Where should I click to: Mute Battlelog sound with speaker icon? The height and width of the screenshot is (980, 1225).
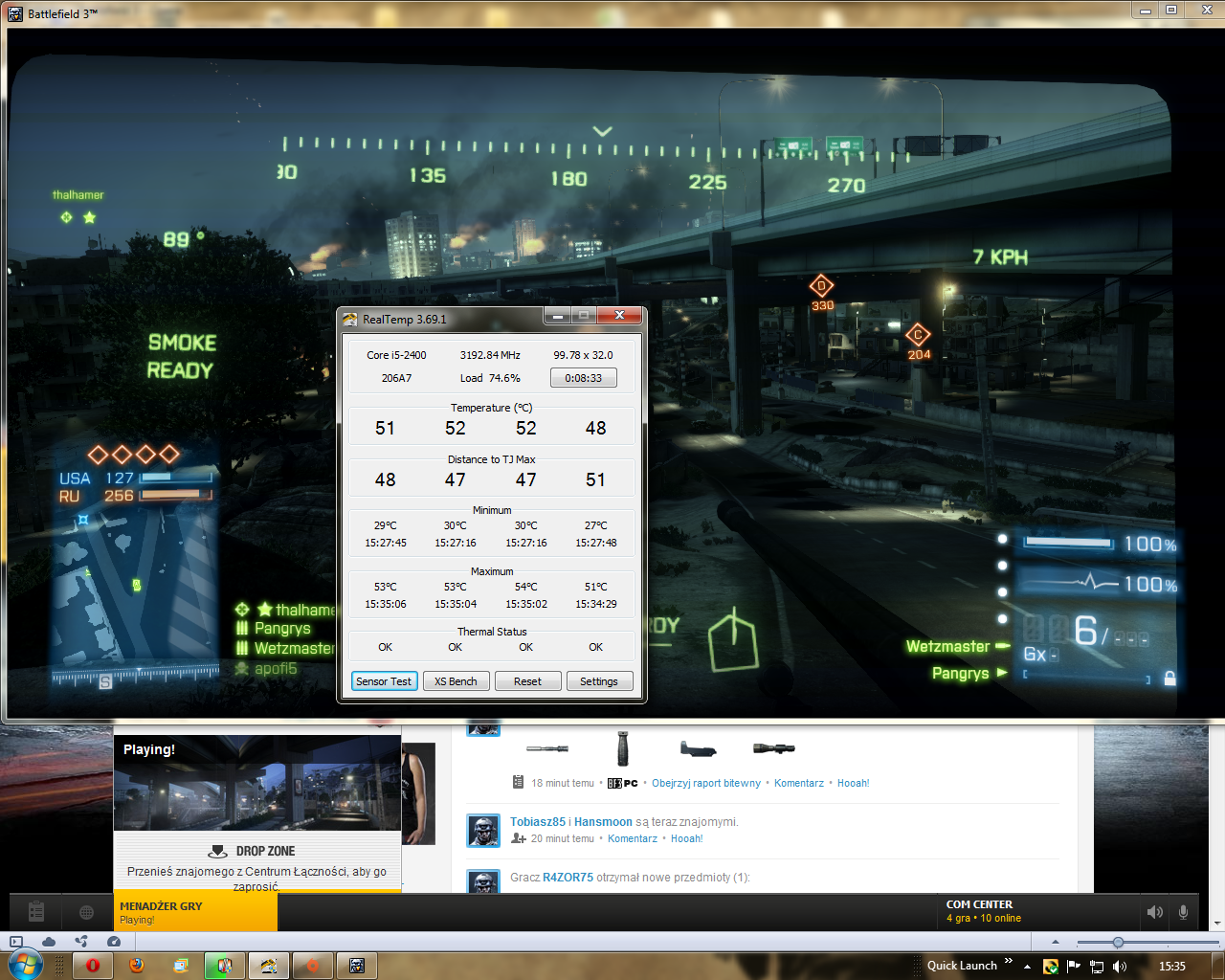(1155, 912)
